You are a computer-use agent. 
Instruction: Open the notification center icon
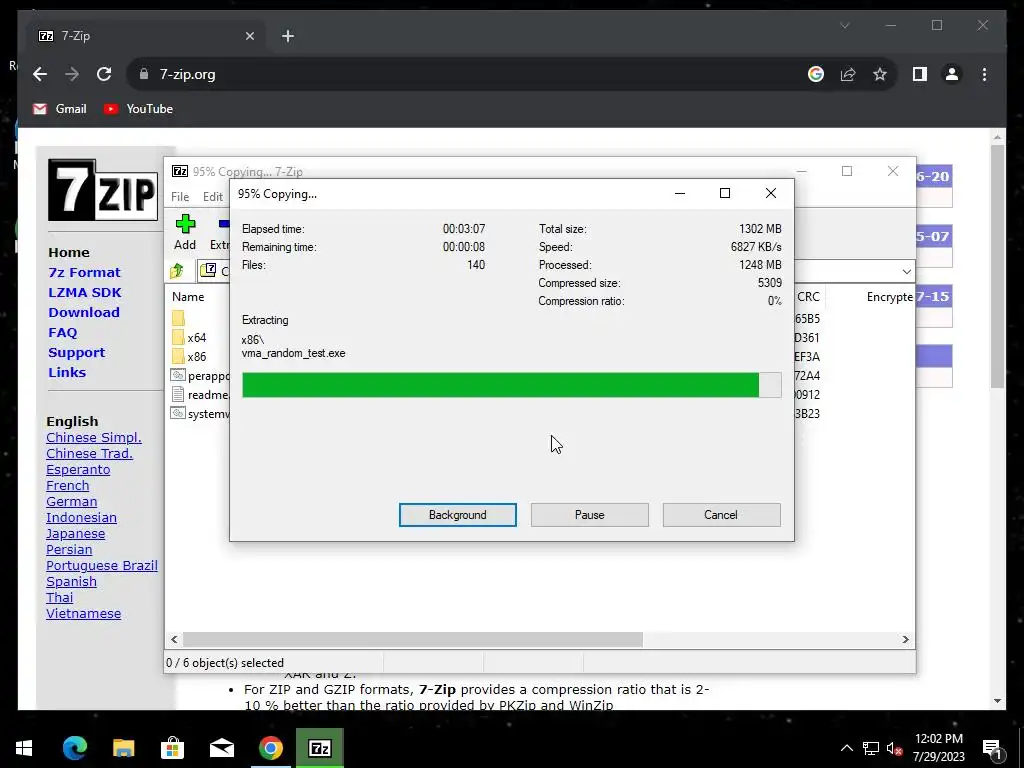pos(993,748)
